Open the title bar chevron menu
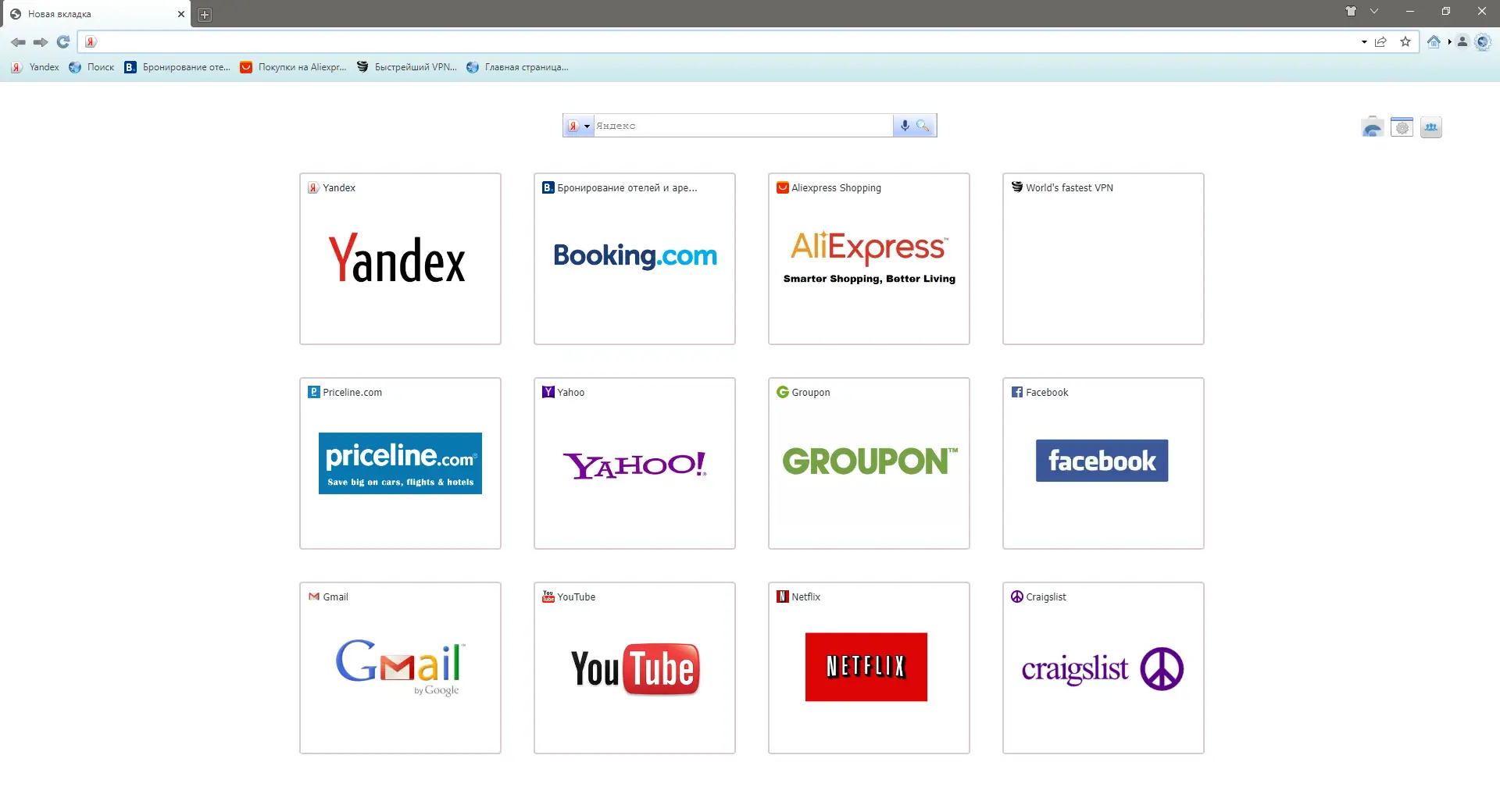 [x=1374, y=11]
